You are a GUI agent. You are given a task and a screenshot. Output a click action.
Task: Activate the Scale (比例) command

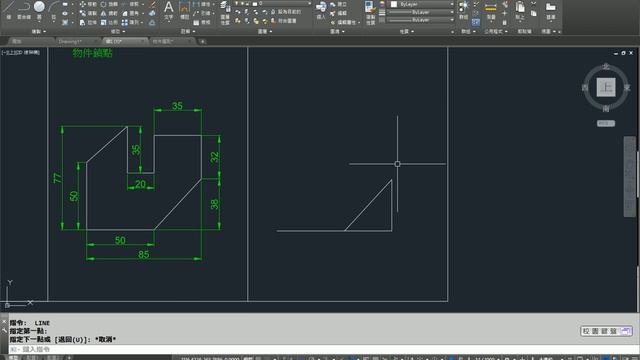(x=109, y=22)
